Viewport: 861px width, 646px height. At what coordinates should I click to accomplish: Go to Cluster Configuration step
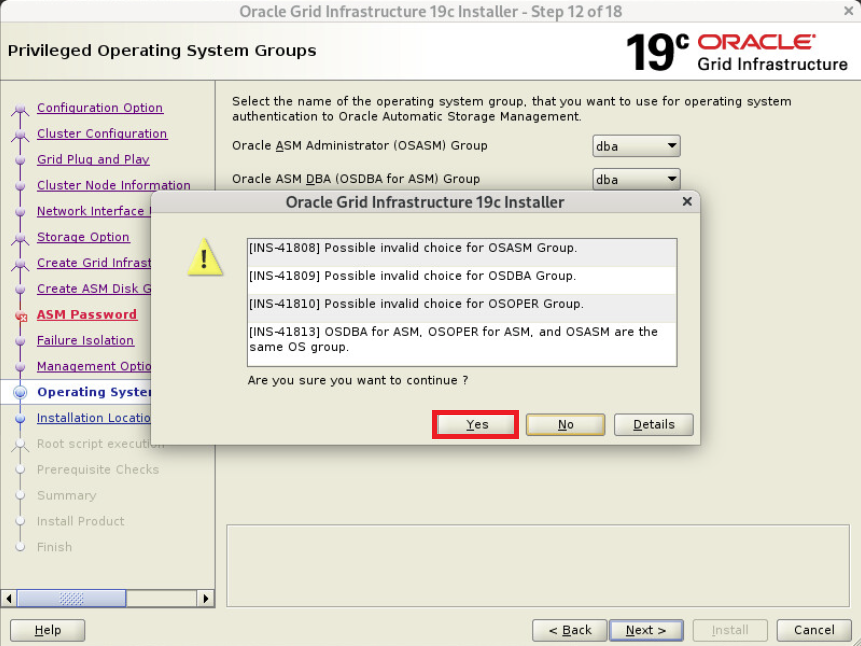(102, 133)
